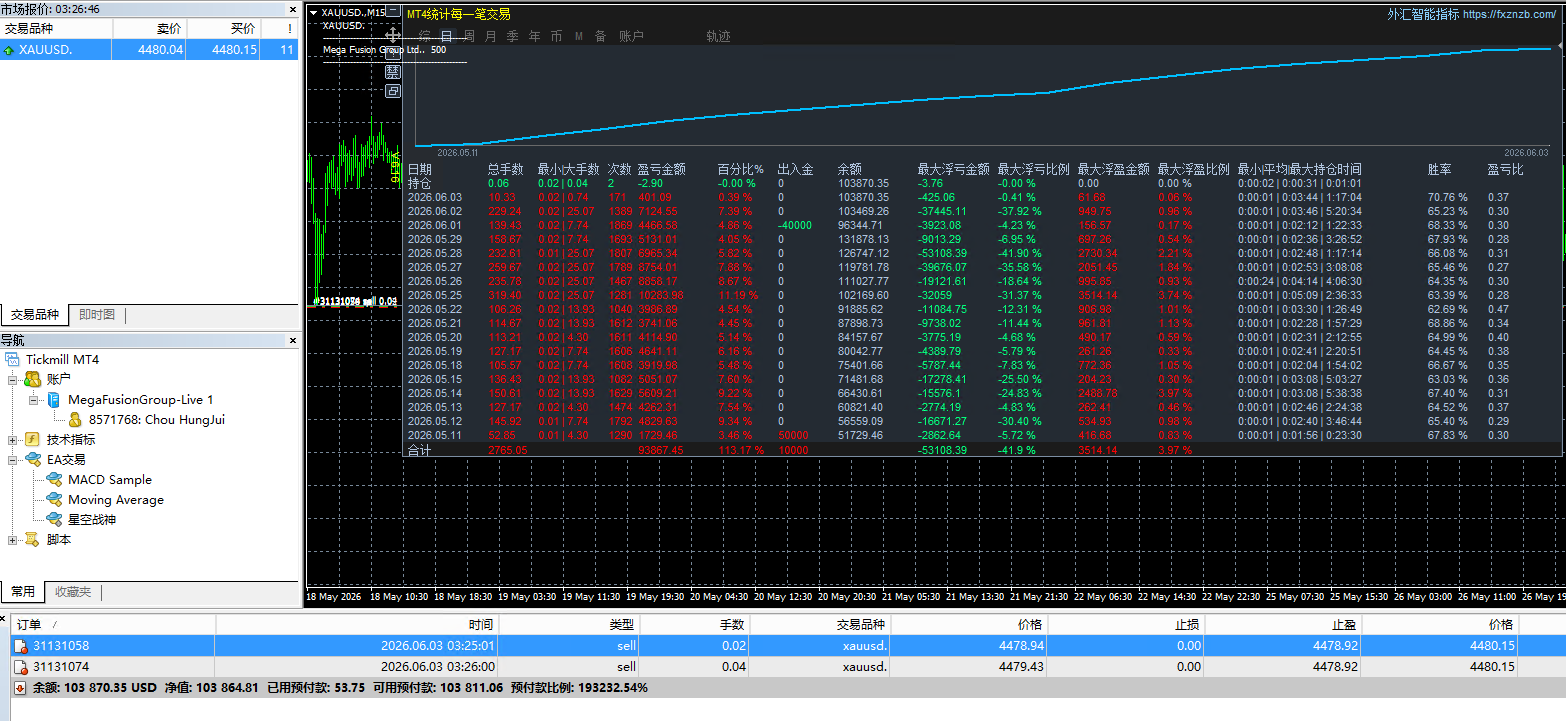Select the 周 weekly tab
This screenshot has height=721, width=1566.
click(x=468, y=36)
